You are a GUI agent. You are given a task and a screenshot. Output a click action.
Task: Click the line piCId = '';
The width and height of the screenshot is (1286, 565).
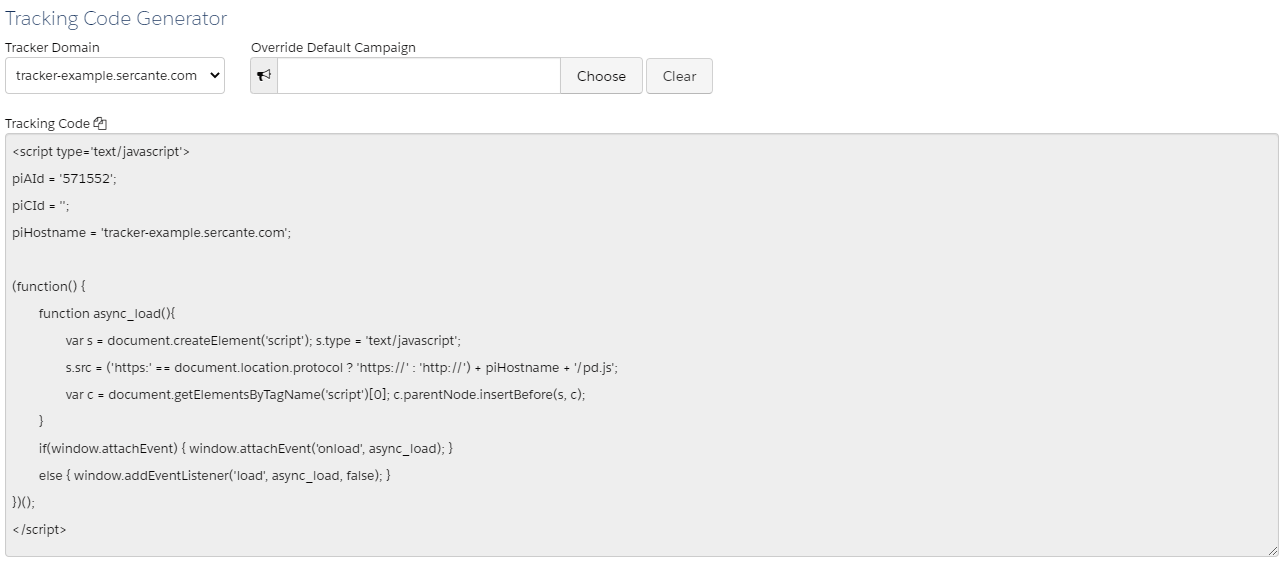click(x=41, y=206)
